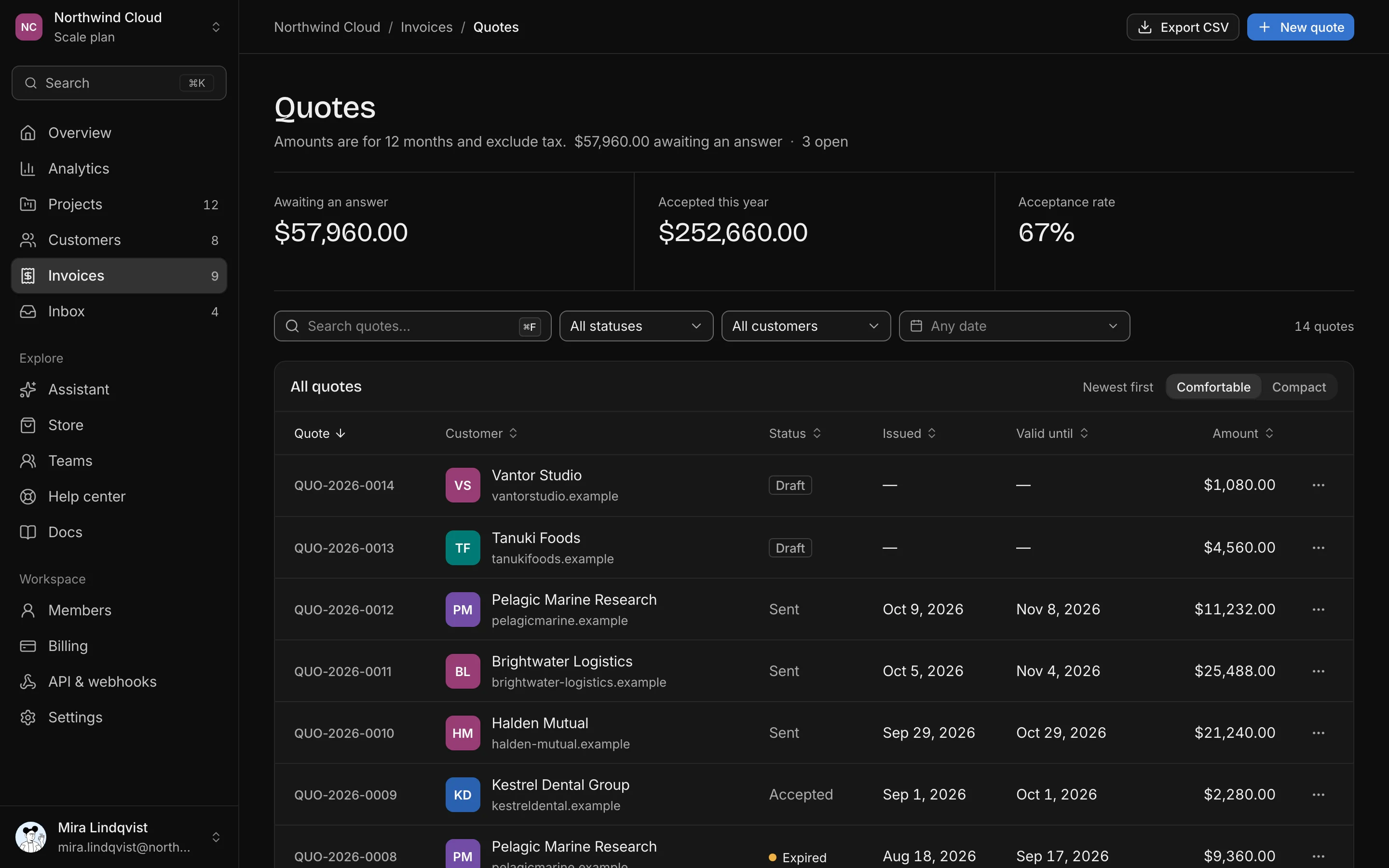Go to Teams in the sidebar
The height and width of the screenshot is (868, 1389).
(119, 461)
